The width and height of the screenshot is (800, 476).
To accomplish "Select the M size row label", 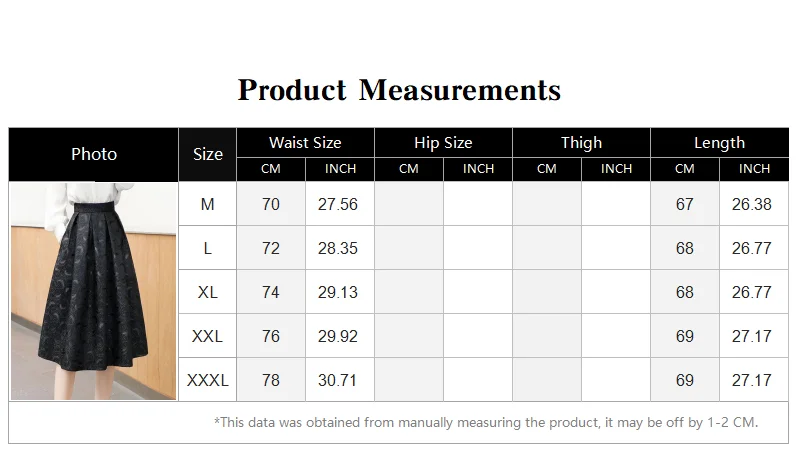I will point(208,204).
